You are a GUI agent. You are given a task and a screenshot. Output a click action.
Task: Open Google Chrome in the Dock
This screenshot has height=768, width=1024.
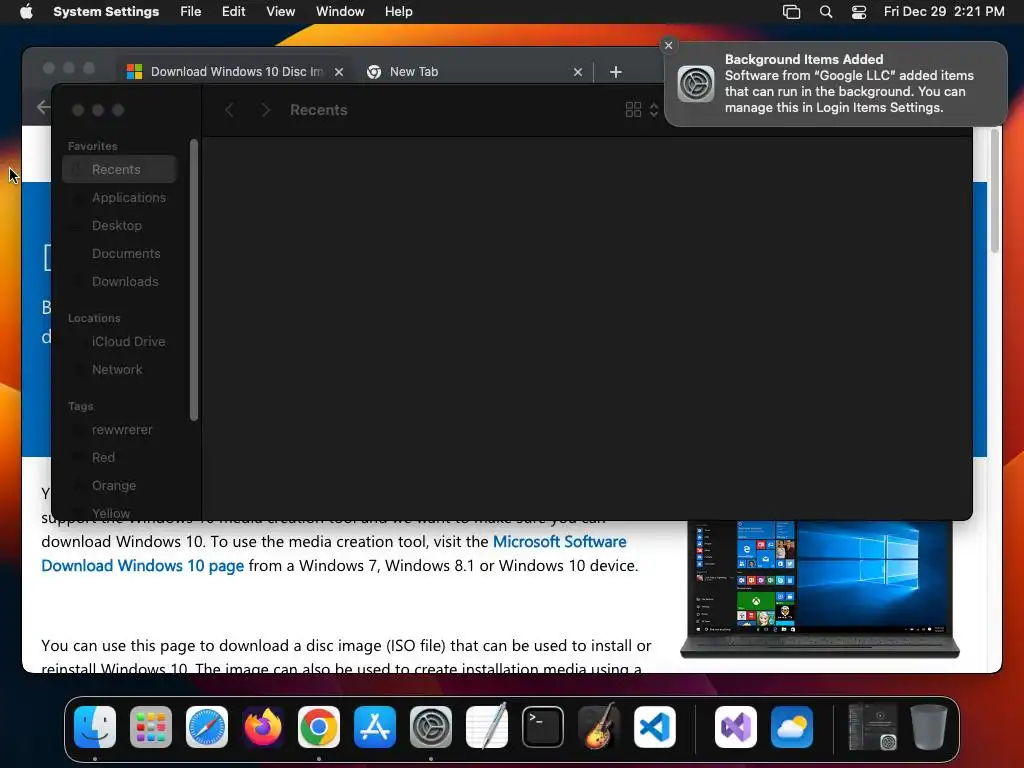coord(319,727)
